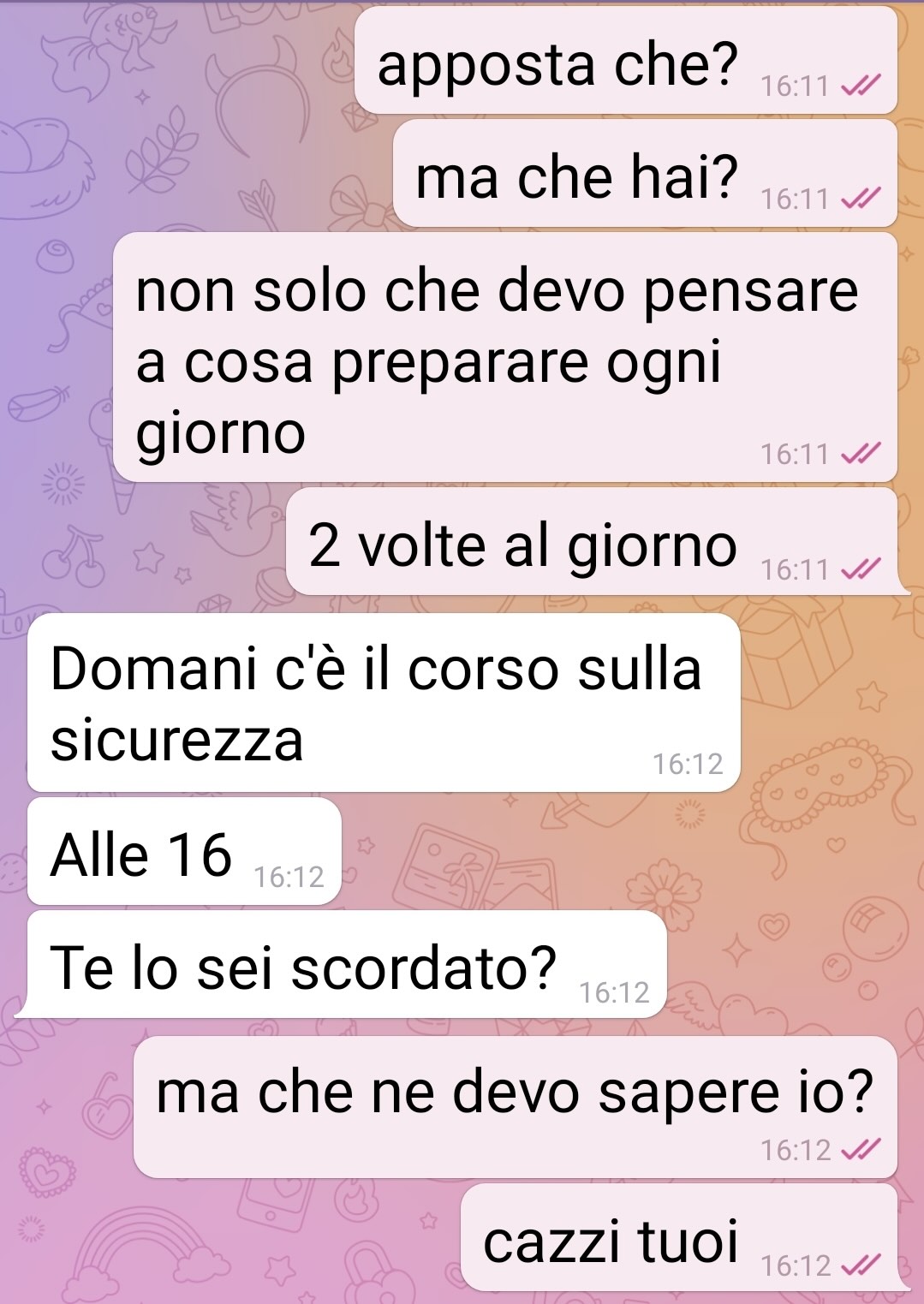Tap the 16:12 timestamp on 'Alle 16'
Screen dimensions: 924x1304
(289, 877)
